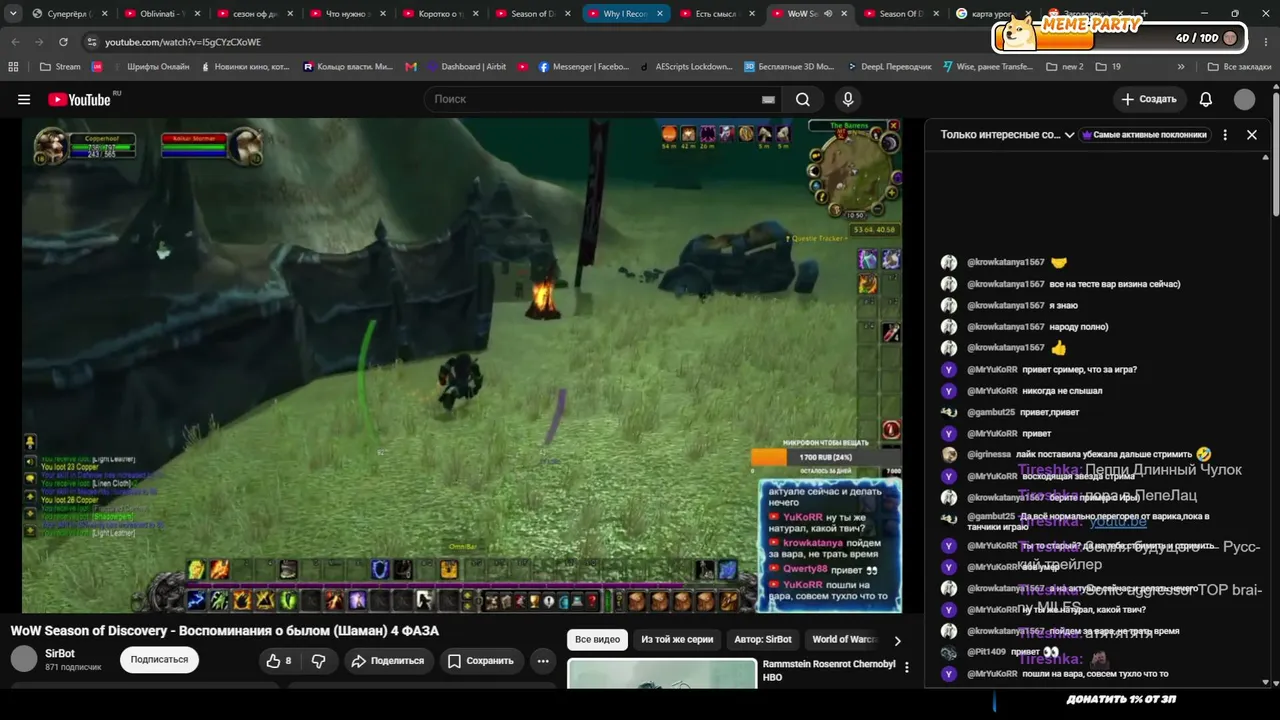The height and width of the screenshot is (720, 1280).
Task: Close the live chat panel
Action: pos(1252,134)
